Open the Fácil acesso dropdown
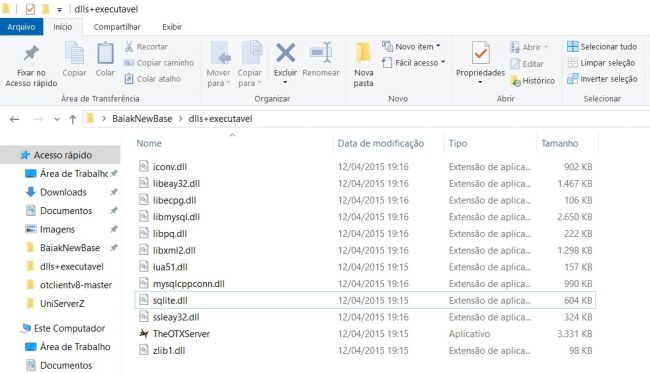Viewport: 650px width, 373px height. (x=413, y=63)
